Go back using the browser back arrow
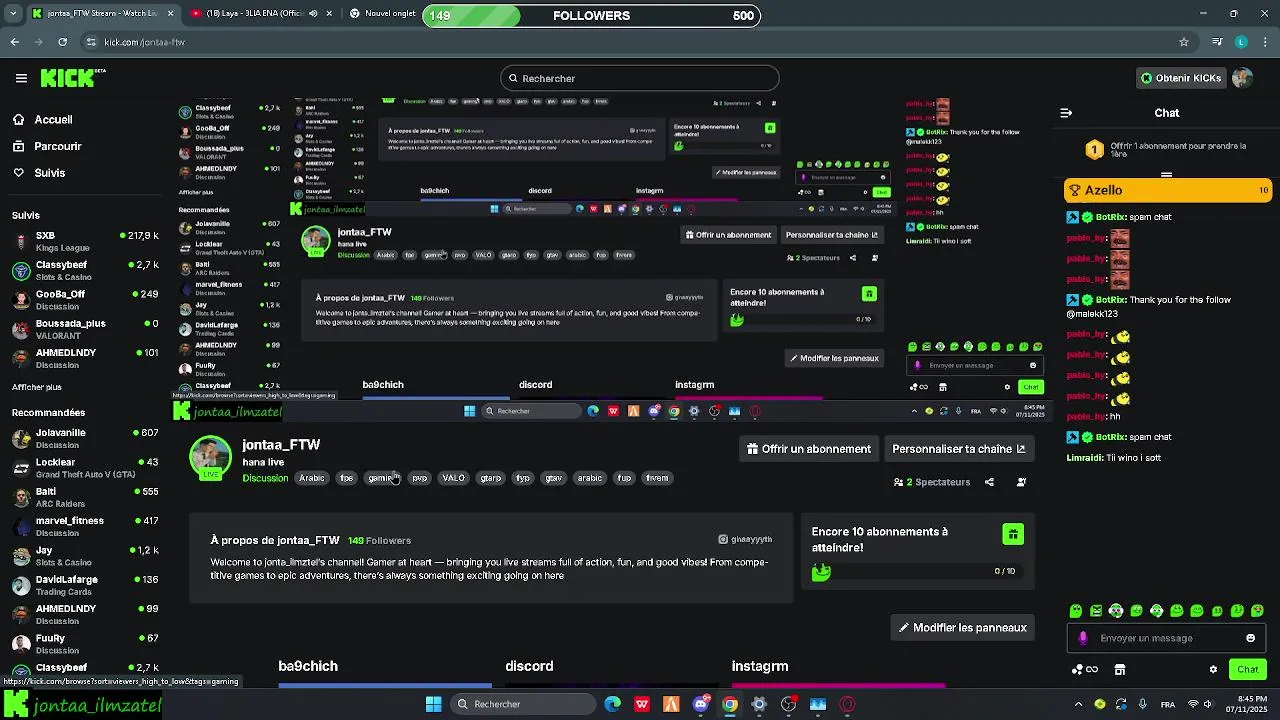Viewport: 1280px width, 720px height. [x=14, y=42]
